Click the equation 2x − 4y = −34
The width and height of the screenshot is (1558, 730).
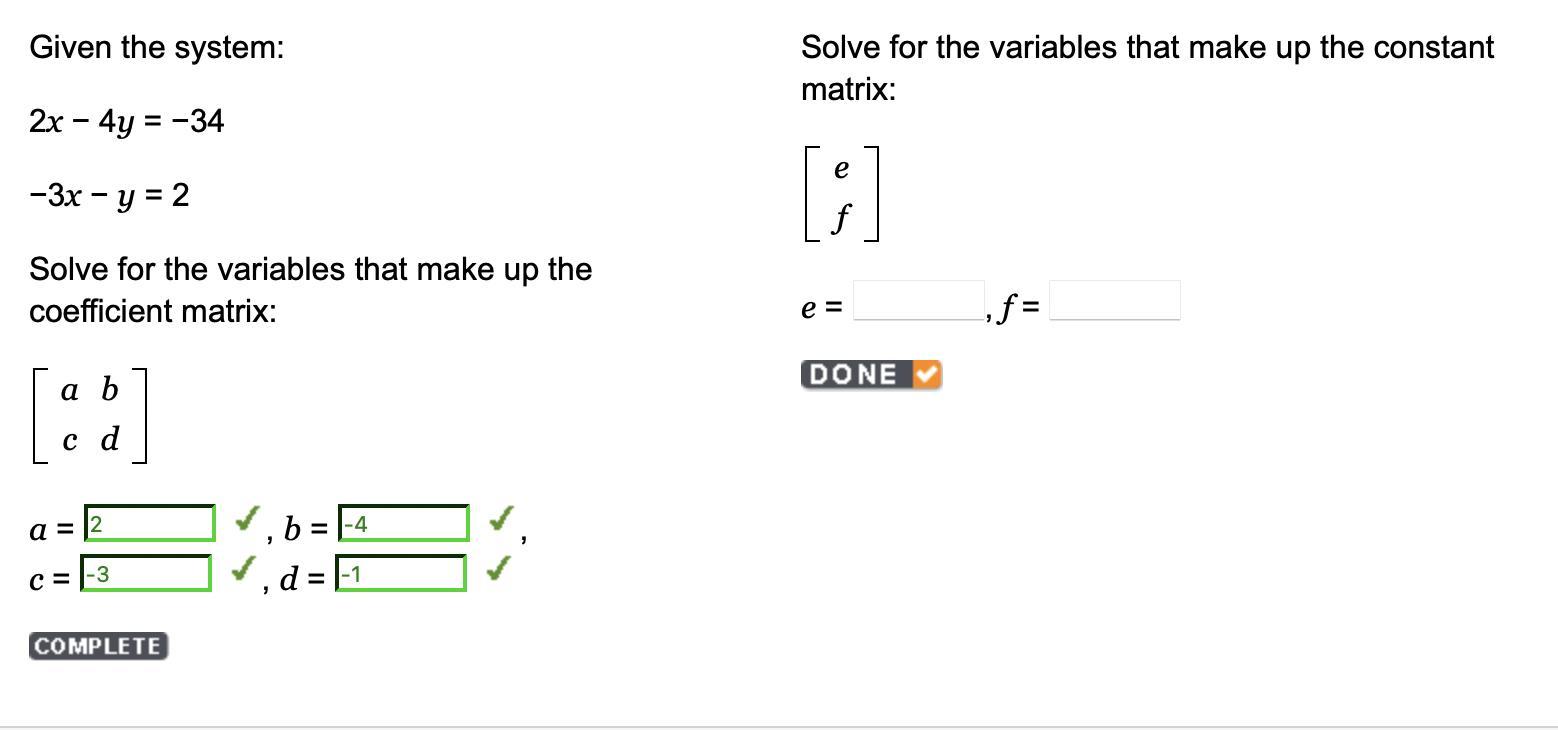[x=127, y=121]
